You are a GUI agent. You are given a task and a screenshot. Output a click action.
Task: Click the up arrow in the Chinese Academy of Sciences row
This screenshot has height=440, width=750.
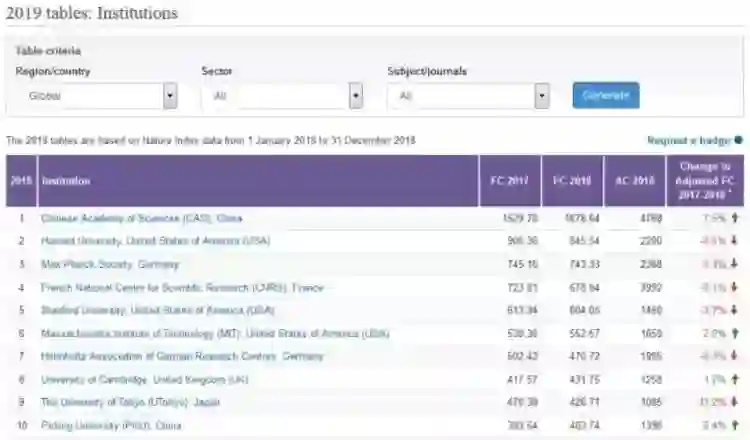pos(735,218)
